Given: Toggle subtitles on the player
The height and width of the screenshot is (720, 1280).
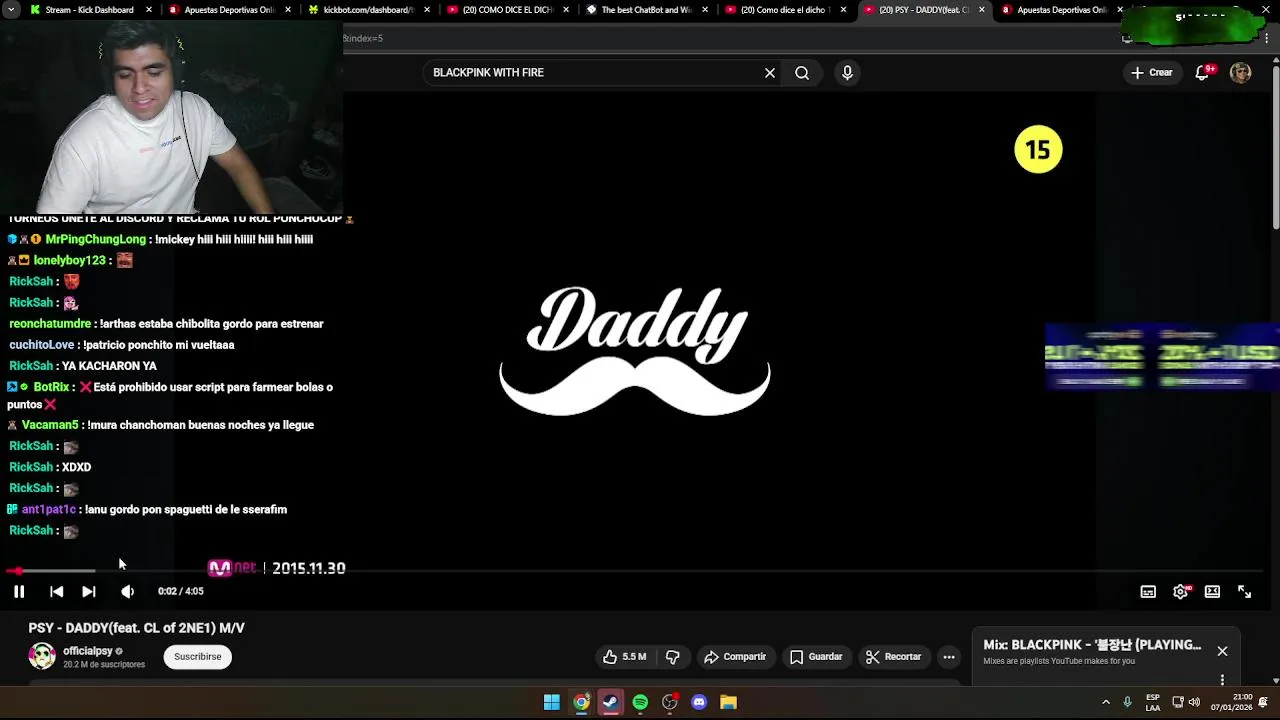Looking at the screenshot, I should point(1148,591).
